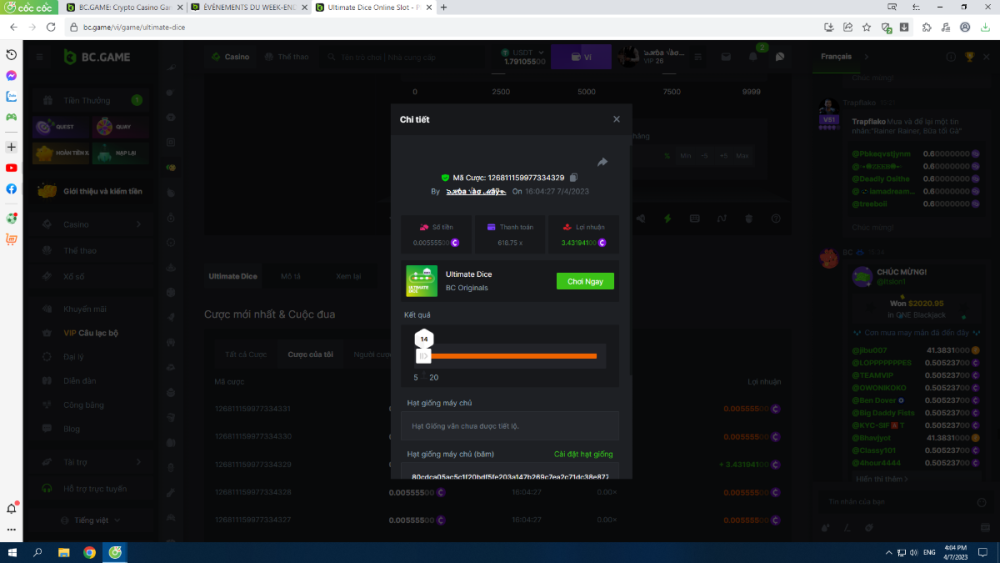Click the trophy icon in chat panel
1000x563 pixels.
pos(969,57)
